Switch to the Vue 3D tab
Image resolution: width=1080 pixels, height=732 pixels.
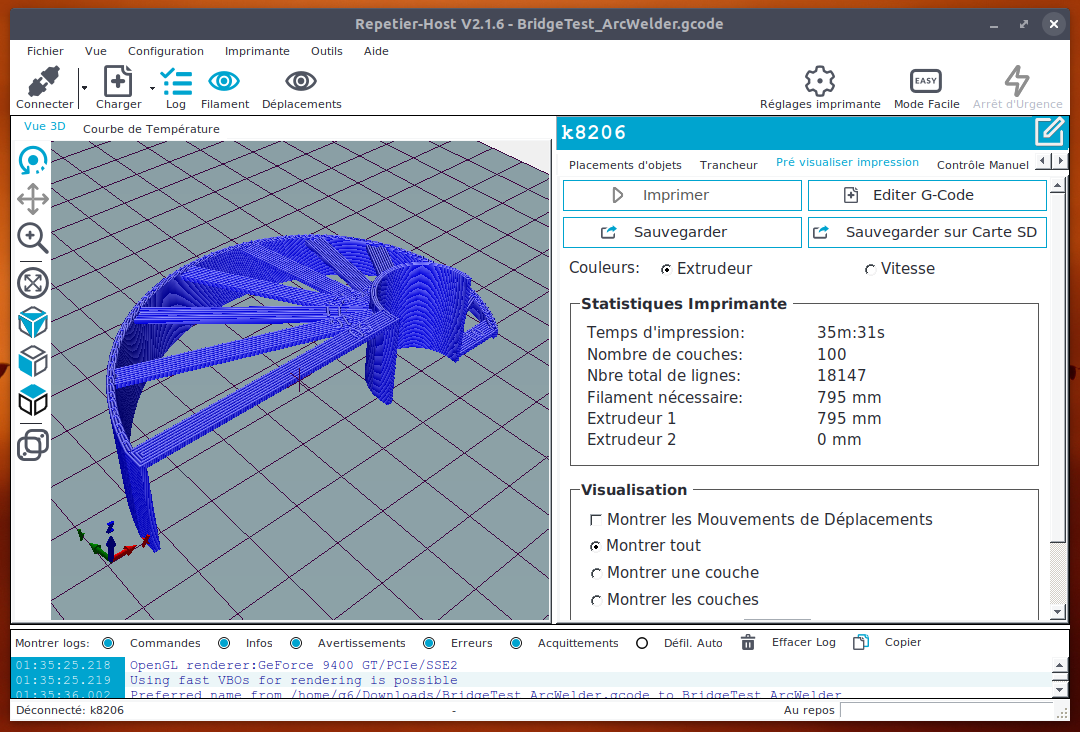pyautogui.click(x=45, y=126)
